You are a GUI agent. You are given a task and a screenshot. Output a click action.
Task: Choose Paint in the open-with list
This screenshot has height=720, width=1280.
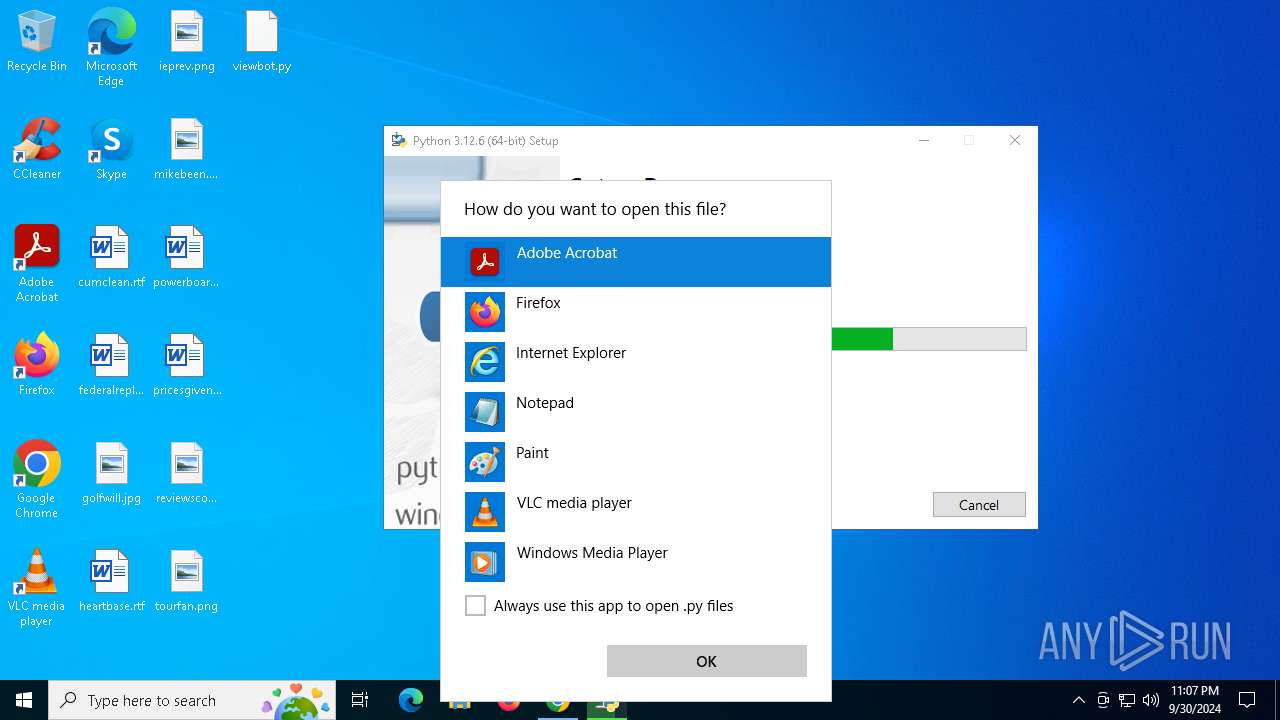(x=636, y=462)
